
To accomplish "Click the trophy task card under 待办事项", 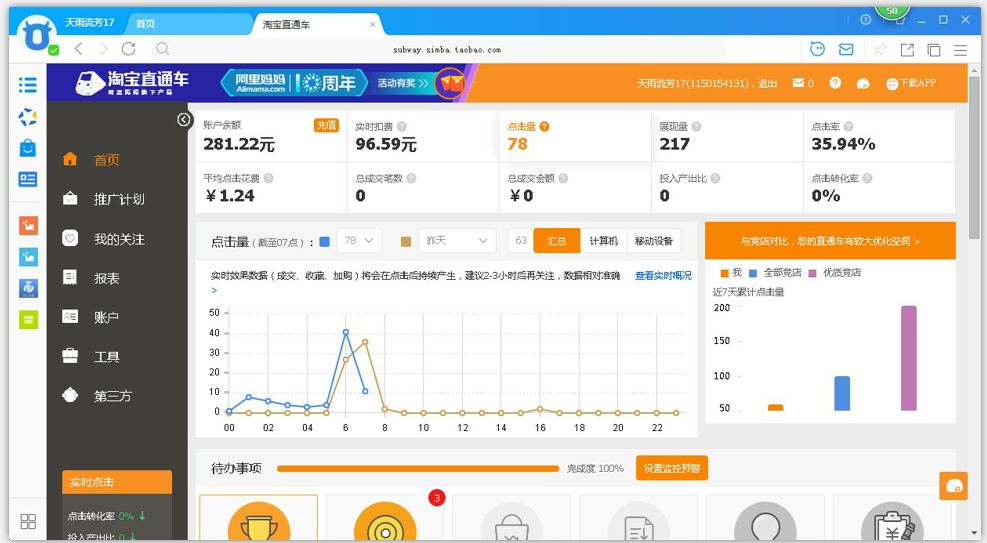I will tap(259, 518).
